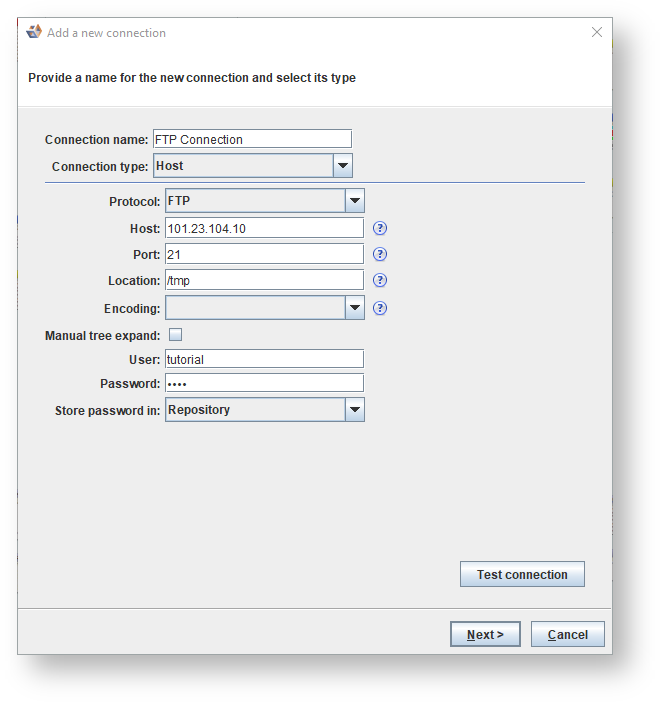Open the Connection type dropdown
661x703 pixels.
[x=342, y=166]
